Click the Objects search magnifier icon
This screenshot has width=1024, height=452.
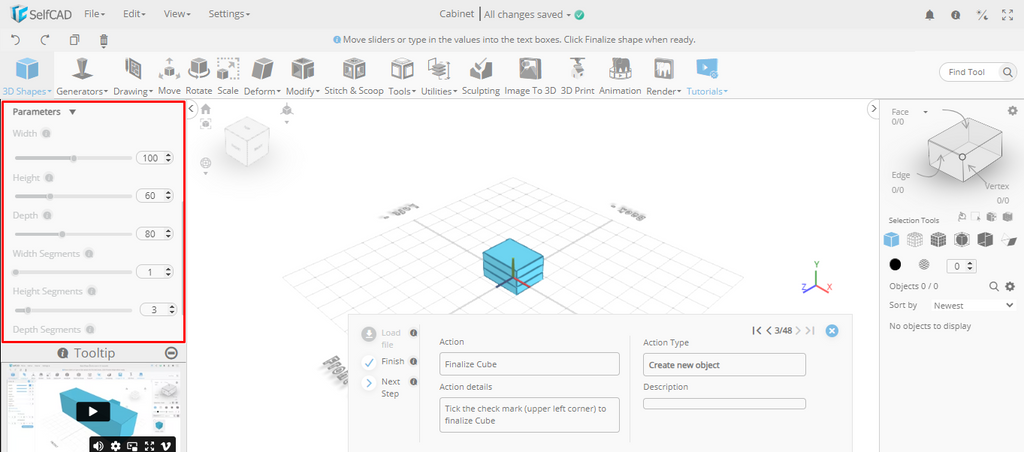994,286
